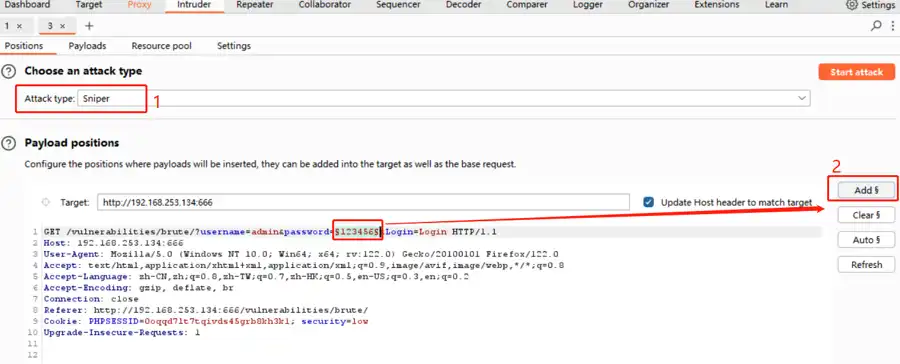Image resolution: width=900 pixels, height=364 pixels.
Task: Toggle Update Host header to match target
Action: pos(649,202)
